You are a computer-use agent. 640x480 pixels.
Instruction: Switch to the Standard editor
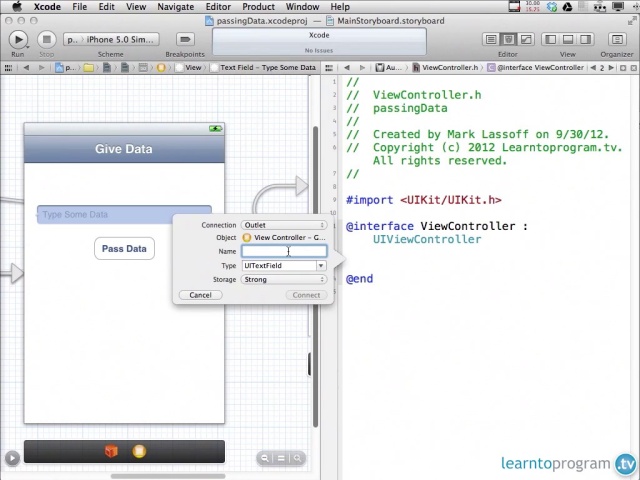[491, 40]
